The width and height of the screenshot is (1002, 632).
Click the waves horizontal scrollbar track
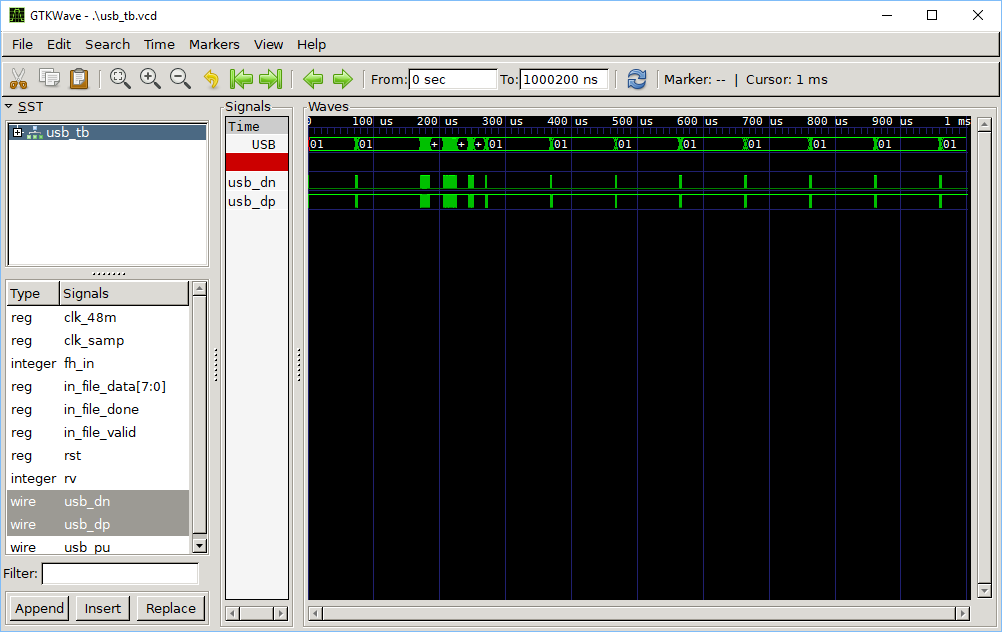click(638, 613)
